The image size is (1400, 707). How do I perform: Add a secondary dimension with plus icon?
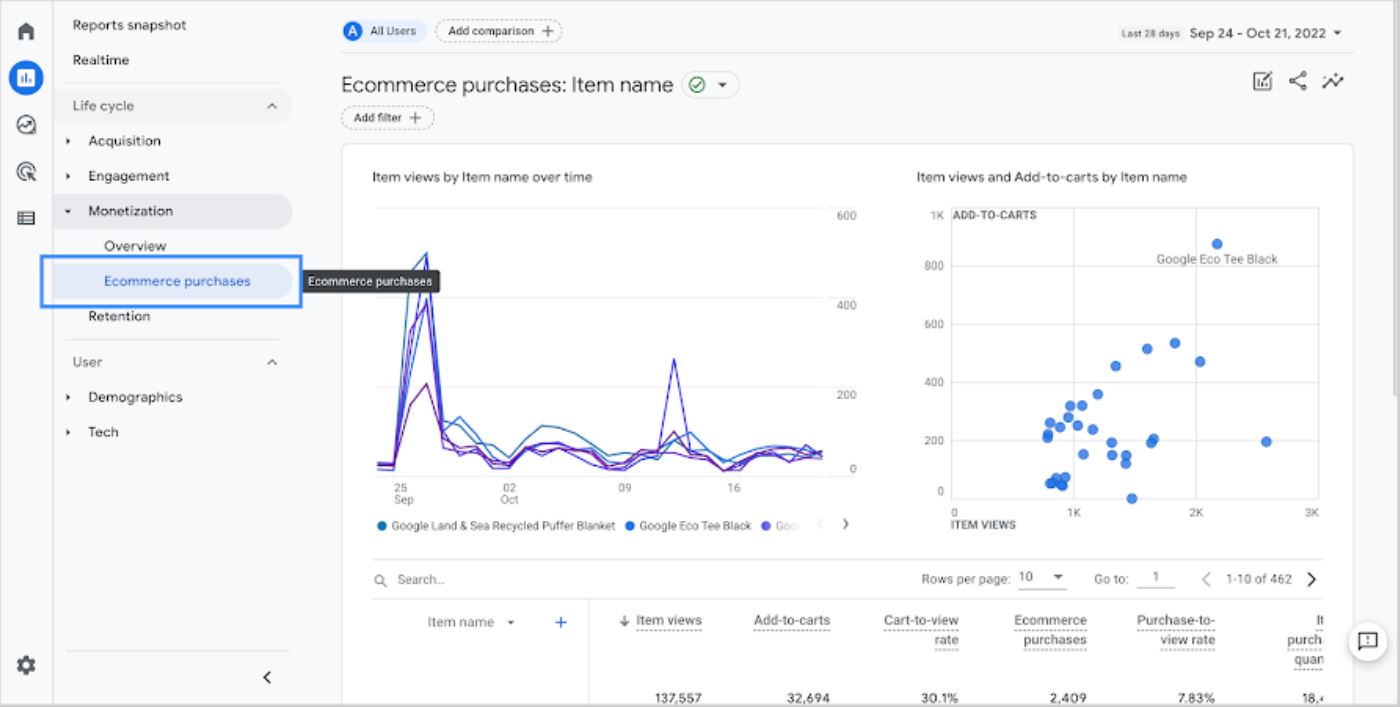click(x=561, y=622)
